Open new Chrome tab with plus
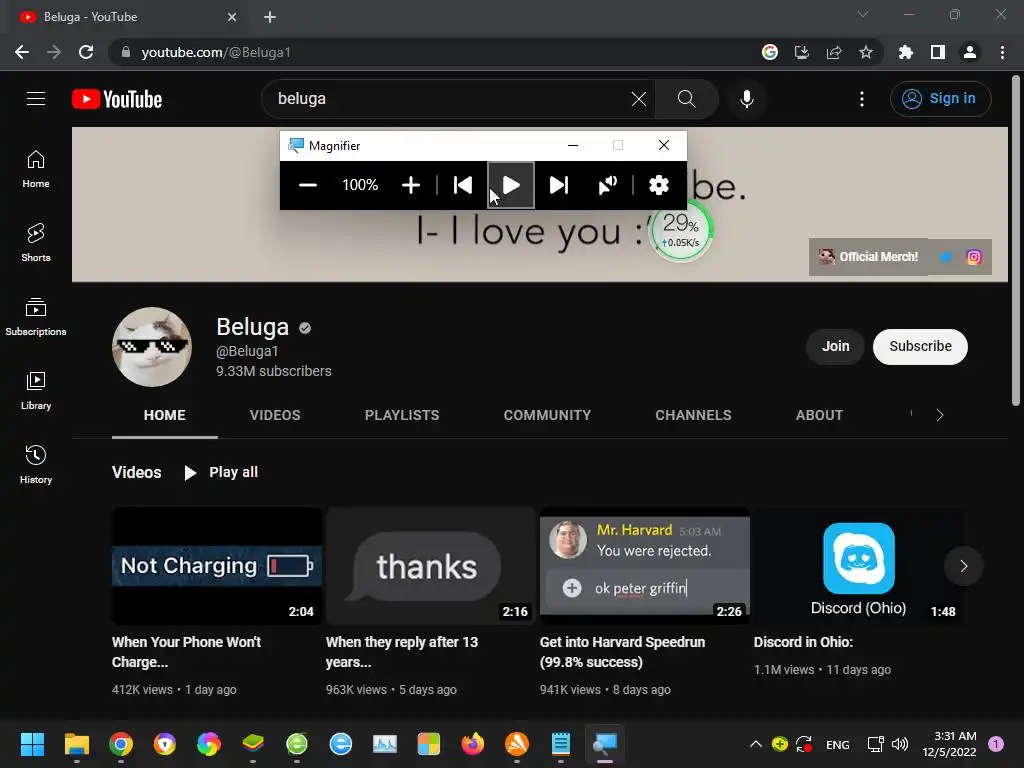Image resolution: width=1024 pixels, height=768 pixels. click(270, 17)
